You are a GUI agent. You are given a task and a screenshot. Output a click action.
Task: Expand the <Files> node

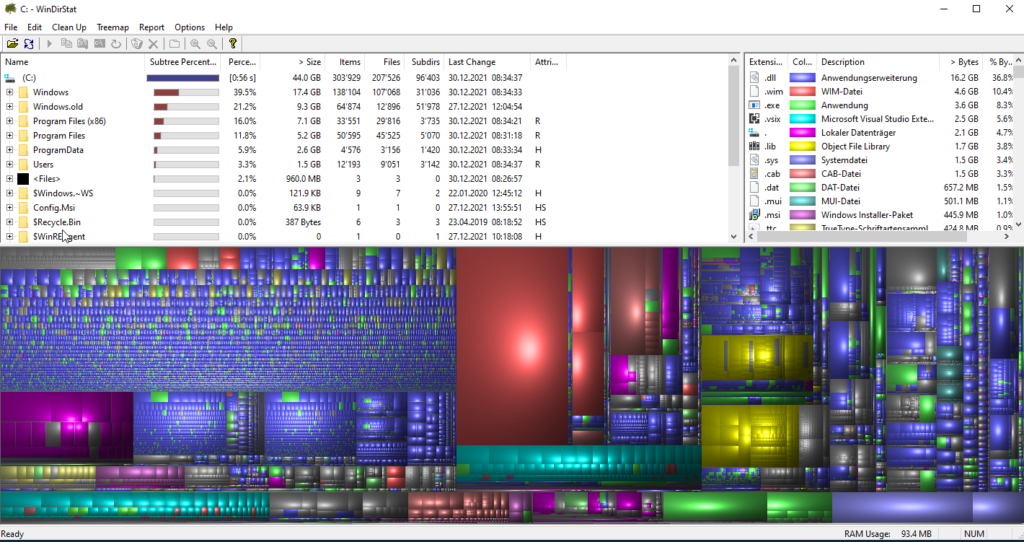[9, 178]
